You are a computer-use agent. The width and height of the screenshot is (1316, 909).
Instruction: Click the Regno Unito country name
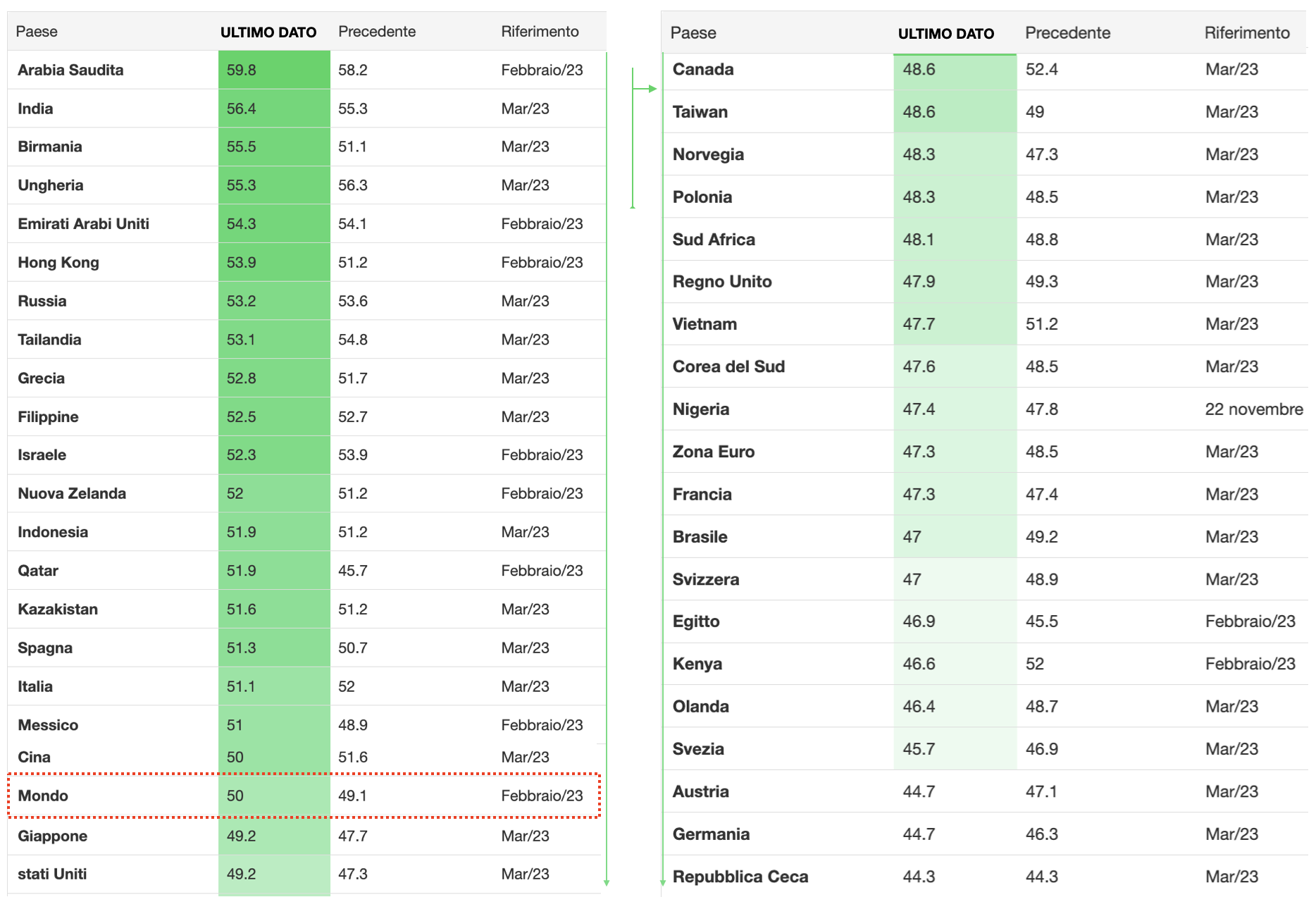coord(722,282)
